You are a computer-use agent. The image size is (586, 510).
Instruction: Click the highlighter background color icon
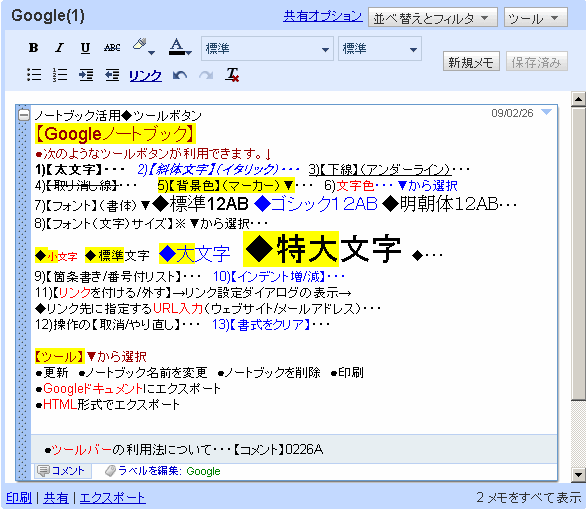tap(139, 45)
